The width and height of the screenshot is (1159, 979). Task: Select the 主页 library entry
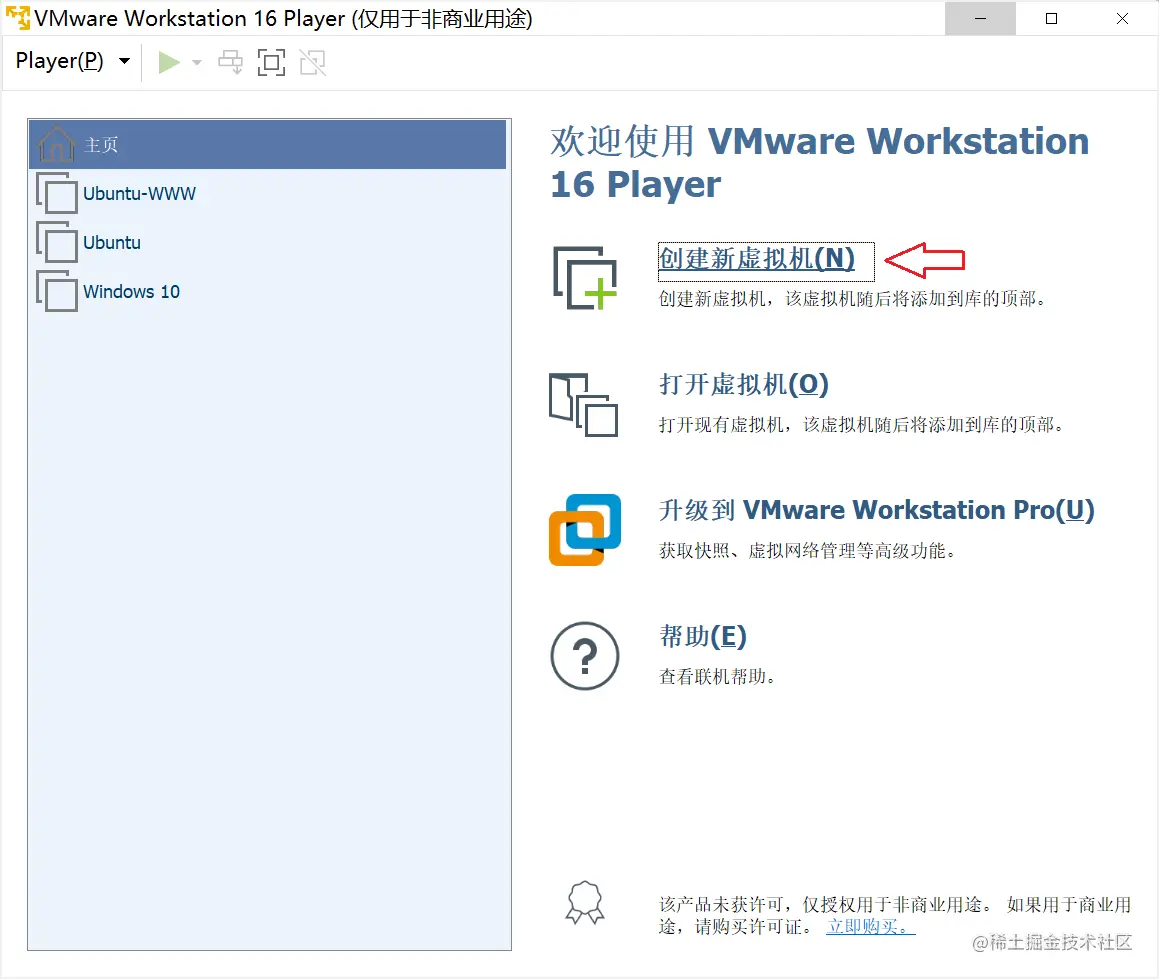coord(268,144)
